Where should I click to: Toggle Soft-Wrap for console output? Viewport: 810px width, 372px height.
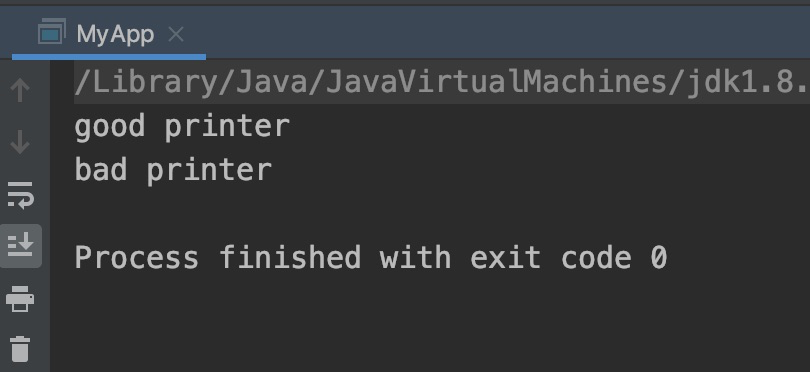click(x=20, y=194)
